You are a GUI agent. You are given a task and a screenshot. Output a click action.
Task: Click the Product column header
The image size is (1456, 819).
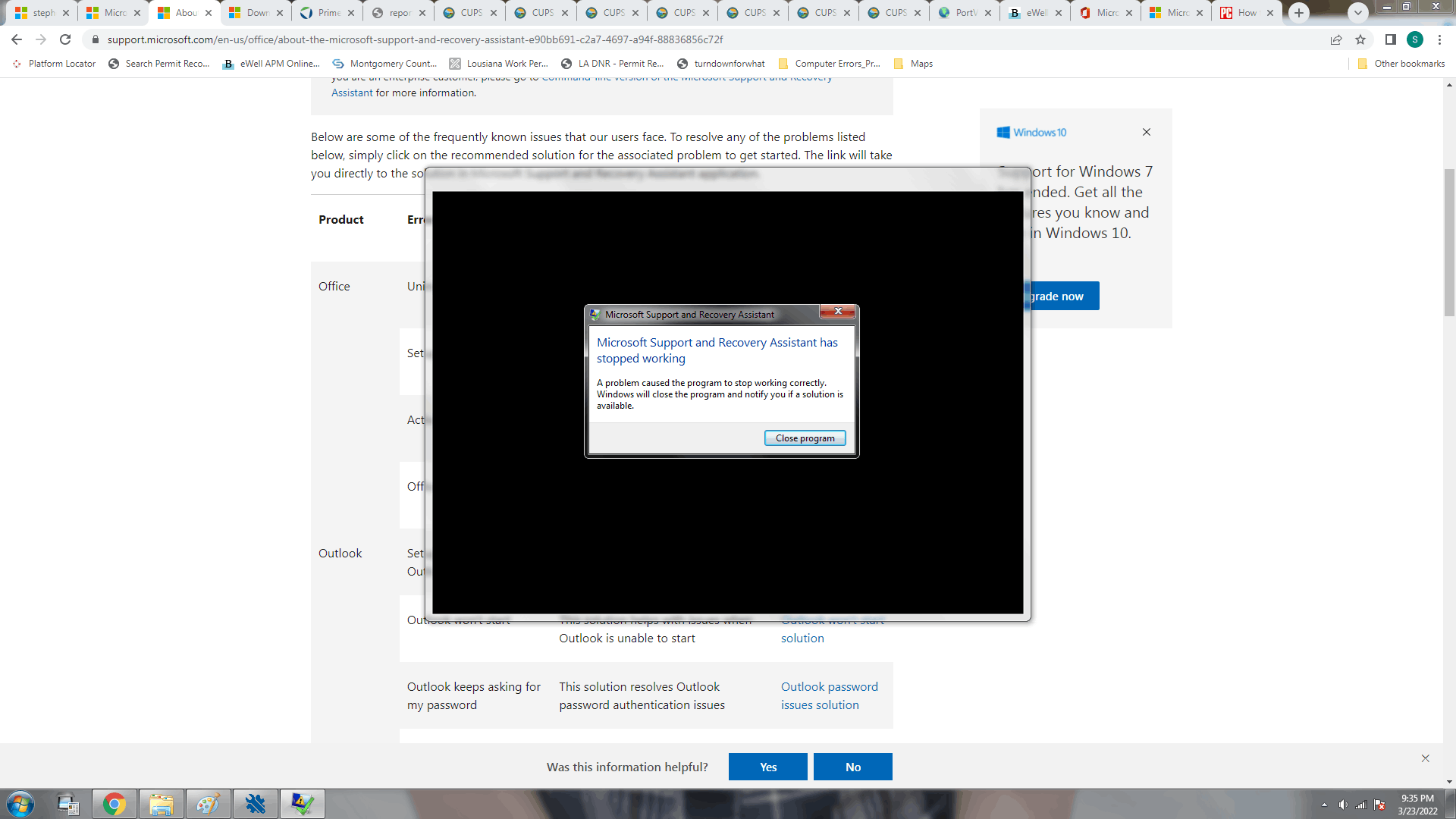pos(341,219)
